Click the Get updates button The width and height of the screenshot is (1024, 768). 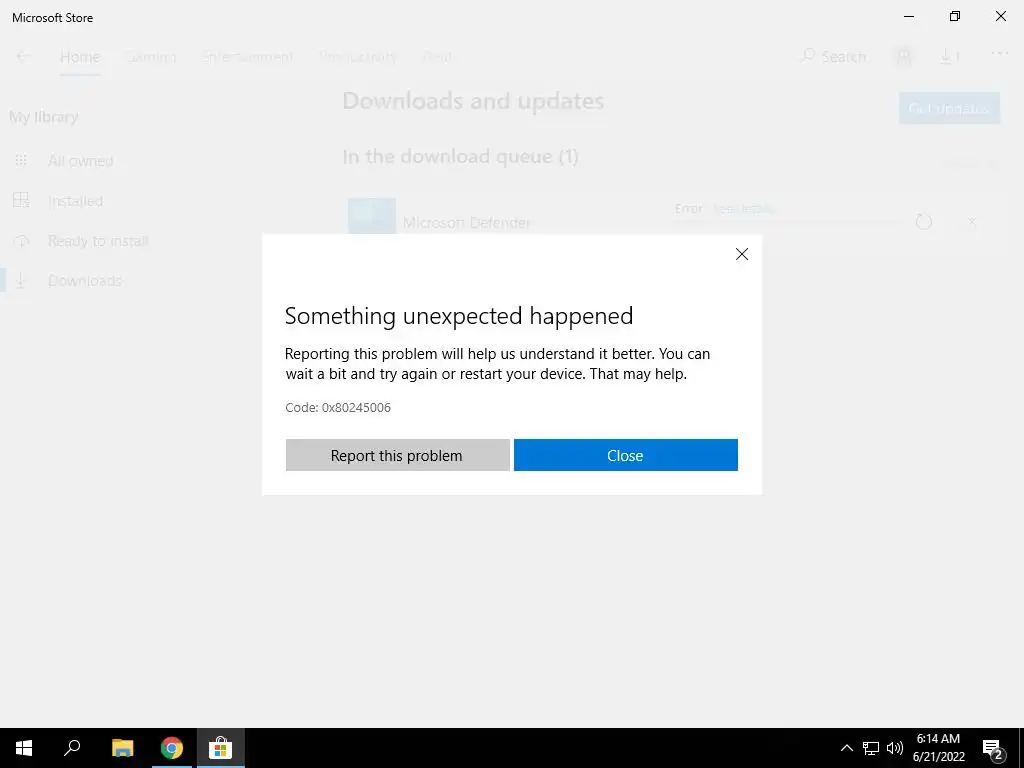949,108
